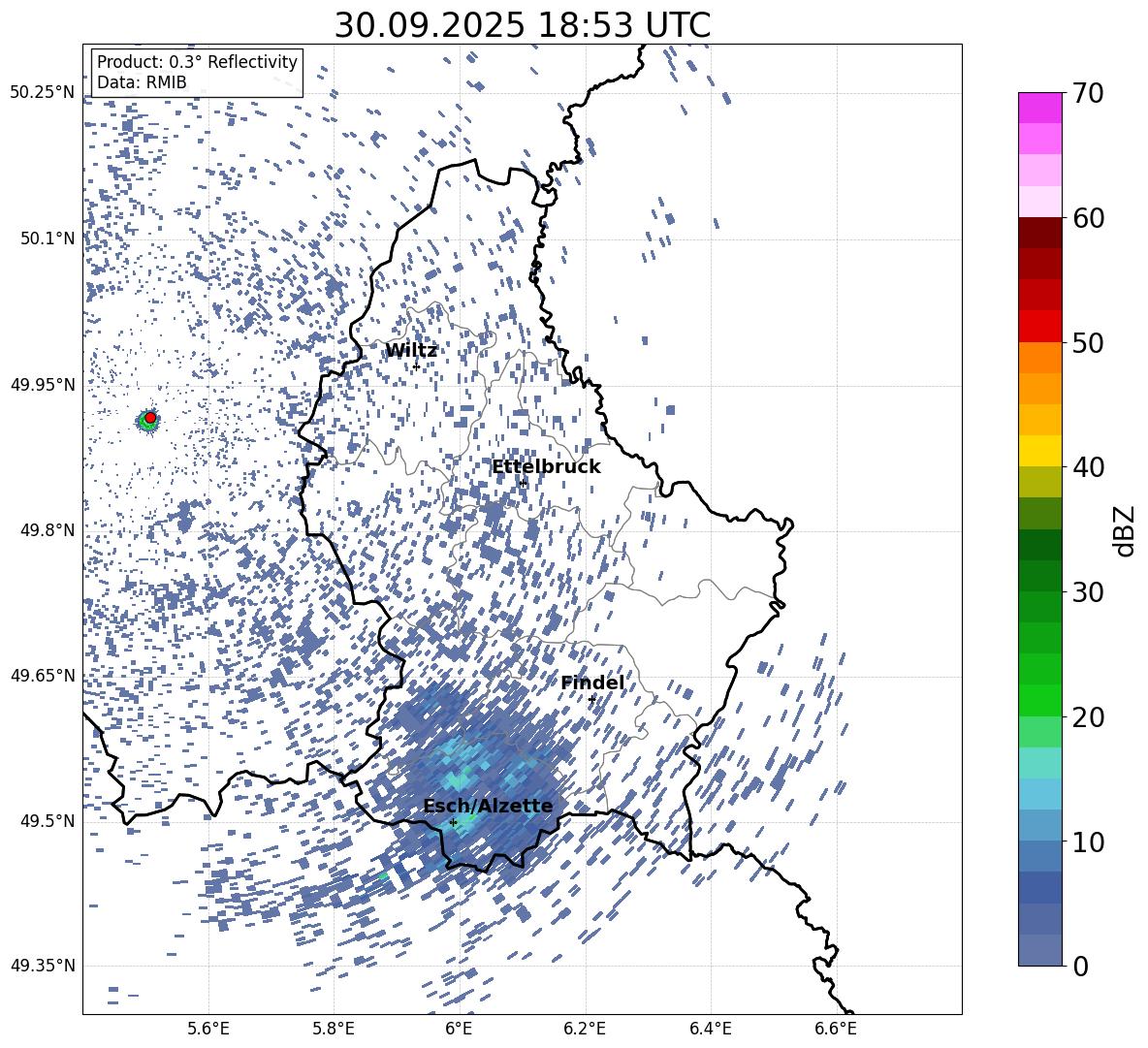This screenshot has height=1048, width=1148.
Task: Click the 5.8°E longitude label
Action: pyautogui.click(x=334, y=1030)
